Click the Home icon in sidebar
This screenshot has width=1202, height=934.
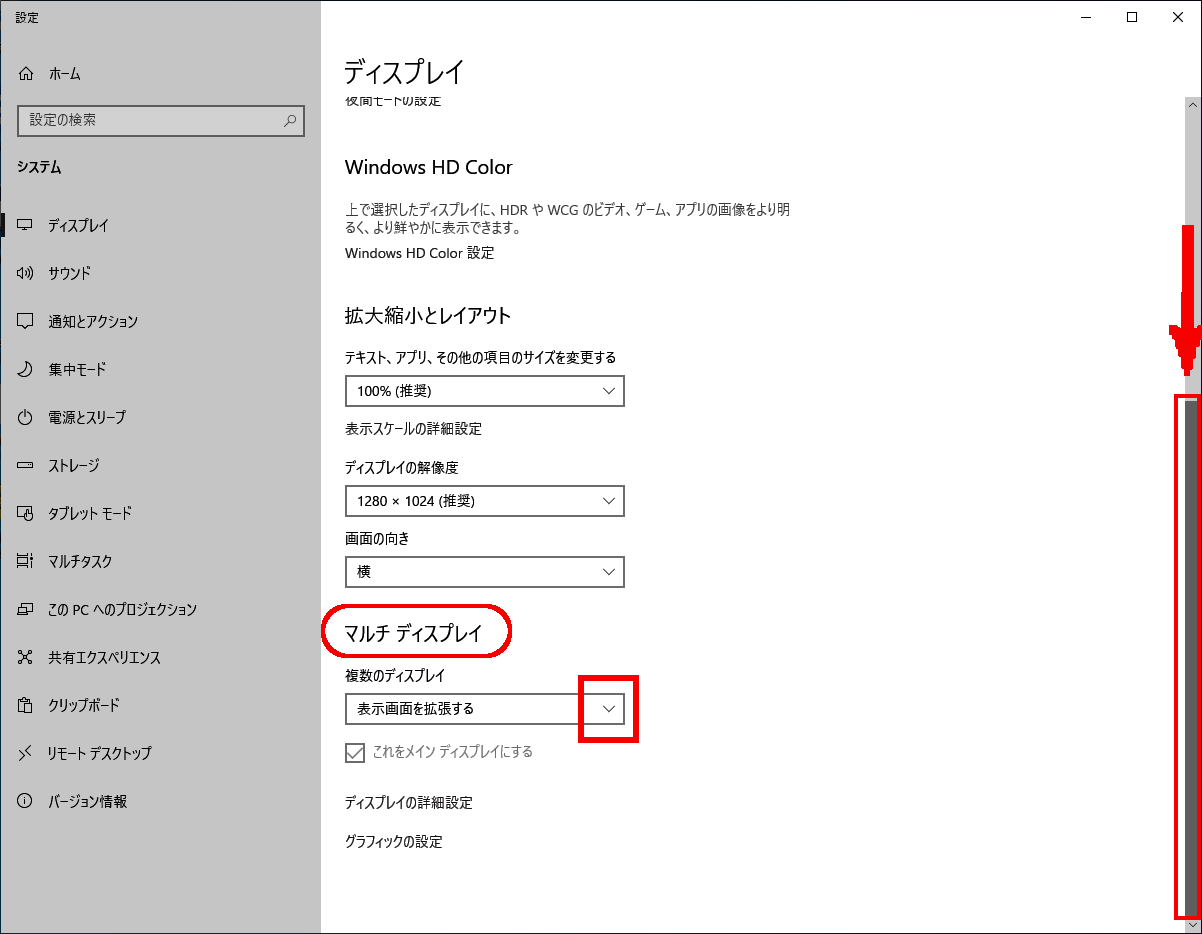tap(26, 74)
